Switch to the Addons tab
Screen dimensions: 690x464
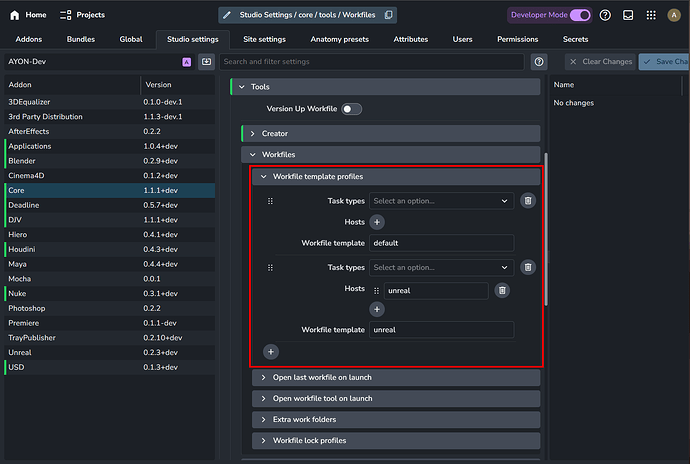(29, 39)
